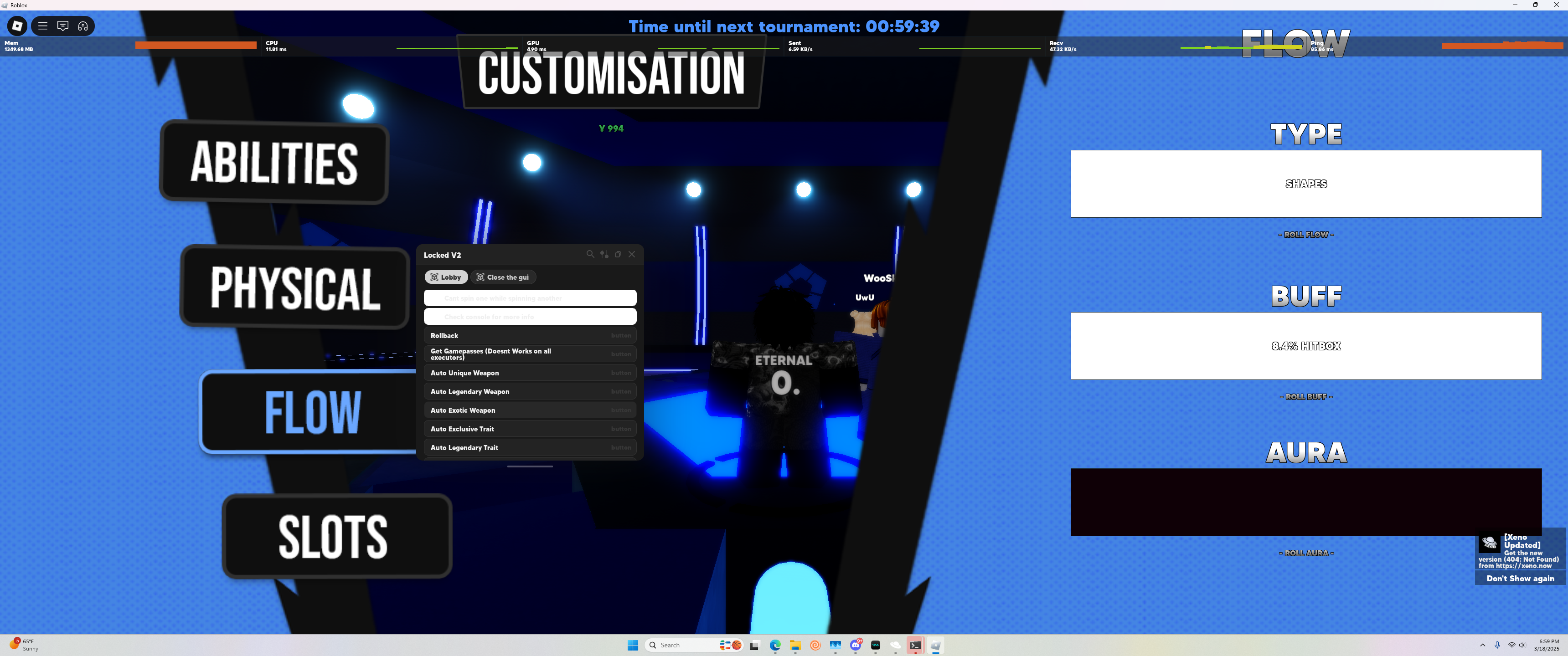Click the headphones voice icon
This screenshot has width=1568, height=656.
[x=83, y=26]
